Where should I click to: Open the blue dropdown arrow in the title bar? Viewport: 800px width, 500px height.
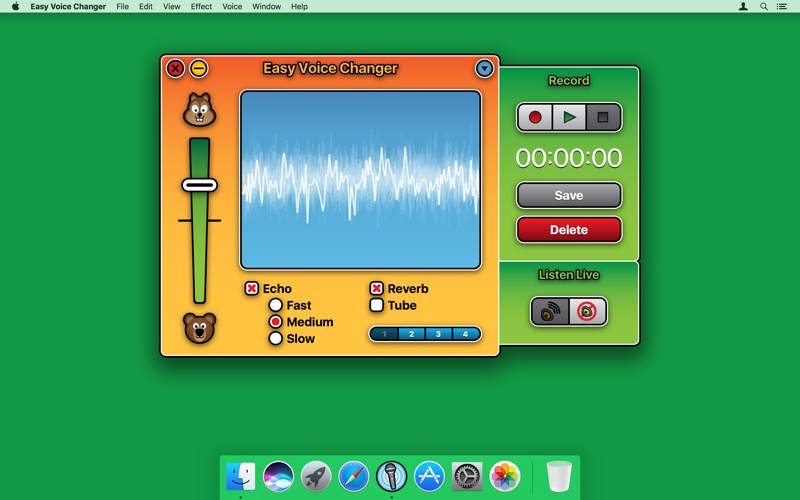click(x=484, y=68)
